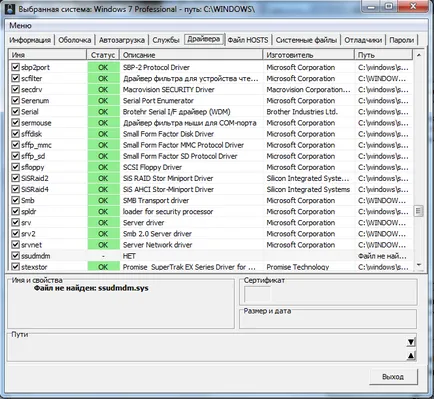Click the application icon in title bar
The height and width of the screenshot is (399, 434).
coord(10,9)
